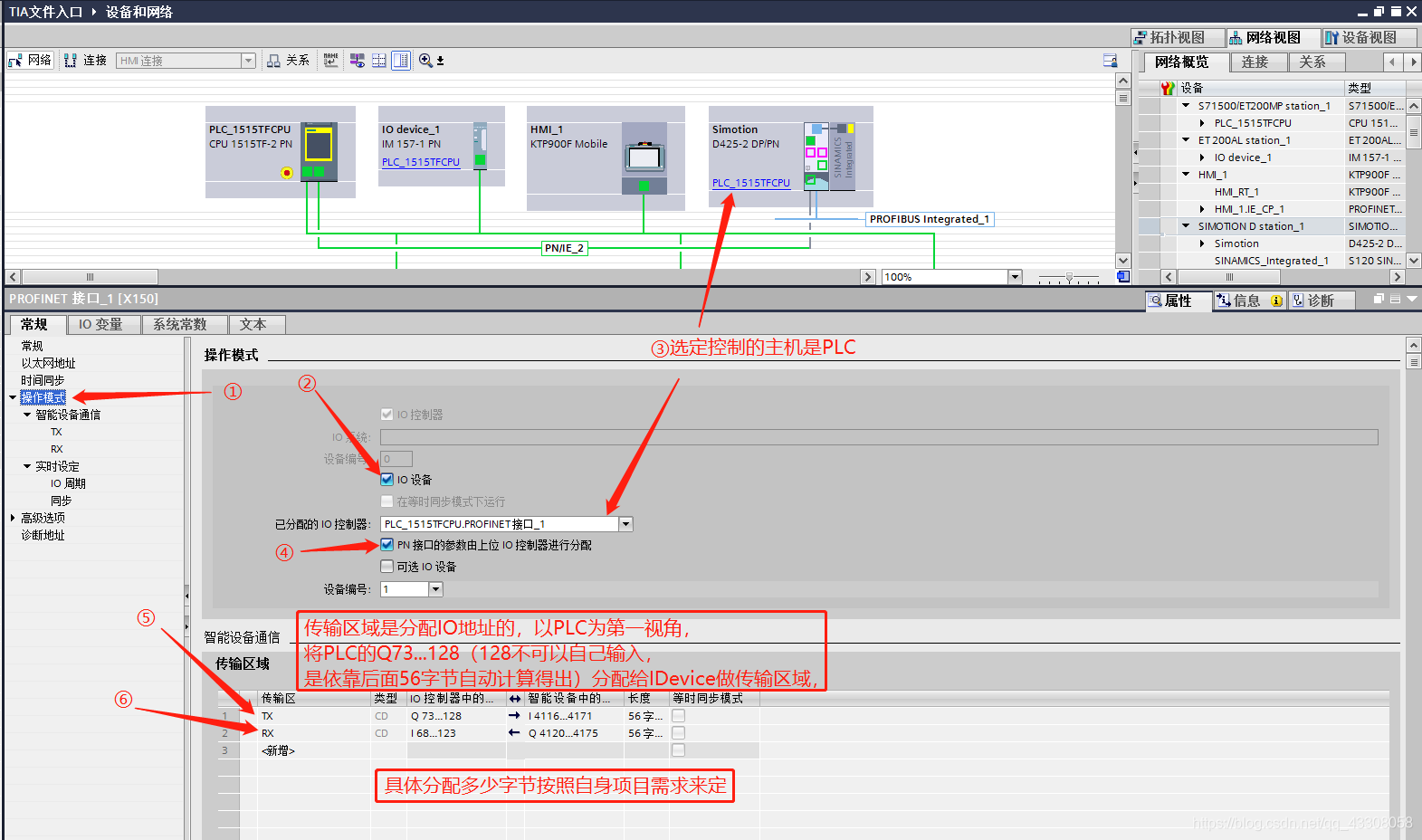Open overview navigation icon beside zoom slider
1422x840 pixels.
[x=1123, y=277]
